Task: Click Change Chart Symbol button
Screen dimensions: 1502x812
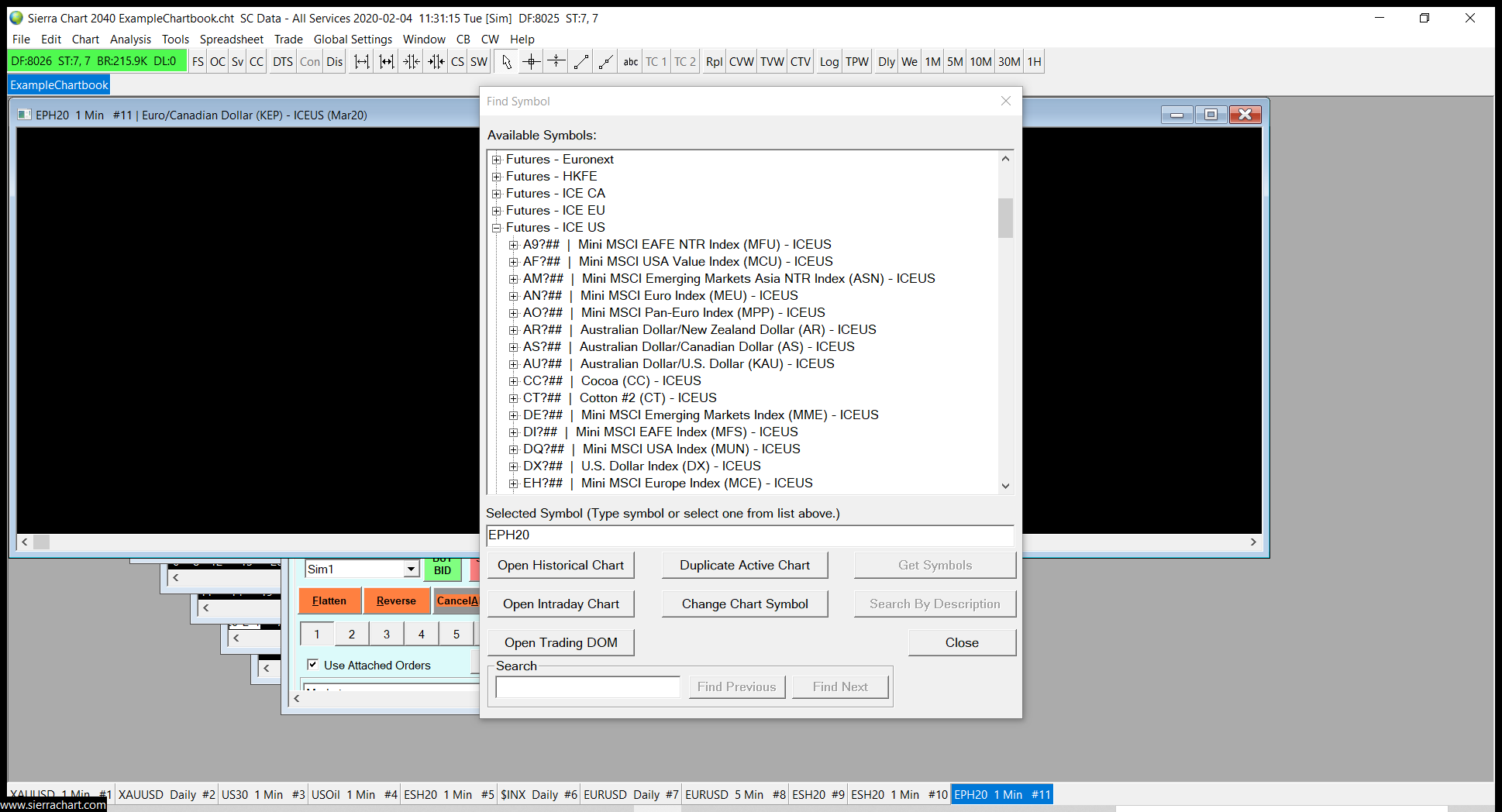Action: click(745, 604)
